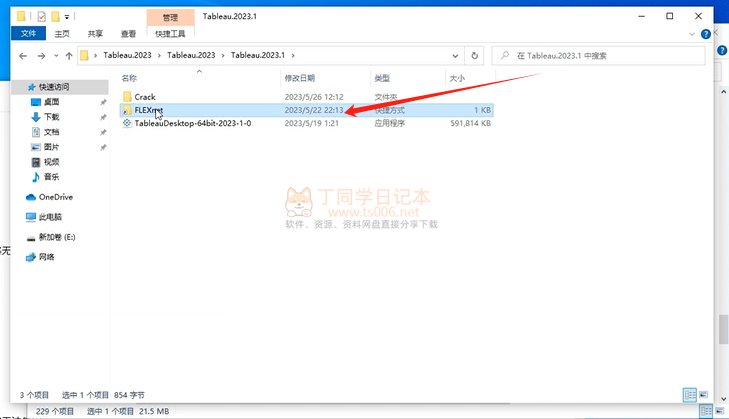Expand chevron after Tableau.2023.1 breadcrumb

coord(293,55)
